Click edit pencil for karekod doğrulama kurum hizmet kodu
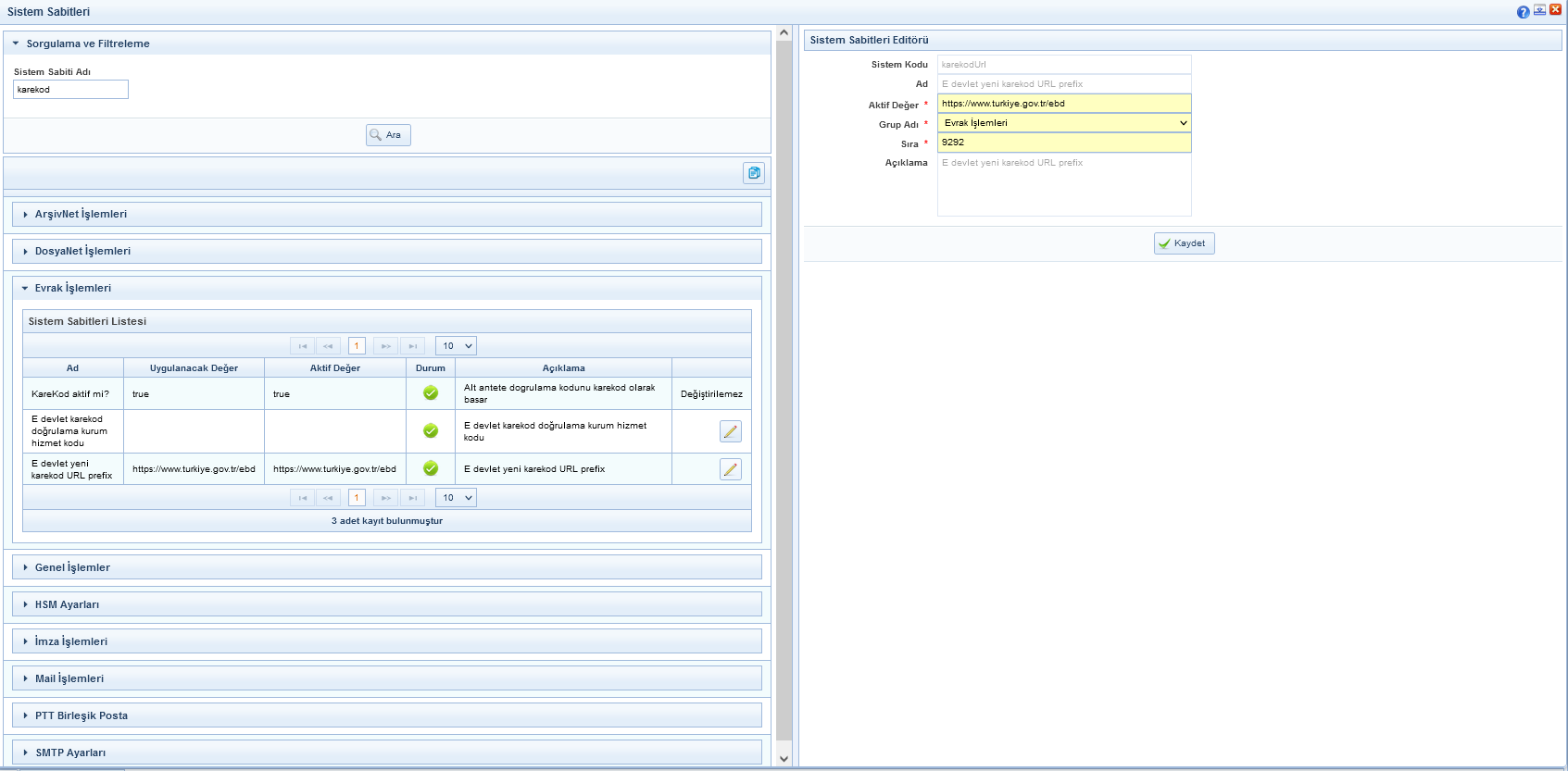Image resolution: width=1568 pixels, height=771 pixels. pyautogui.click(x=730, y=431)
